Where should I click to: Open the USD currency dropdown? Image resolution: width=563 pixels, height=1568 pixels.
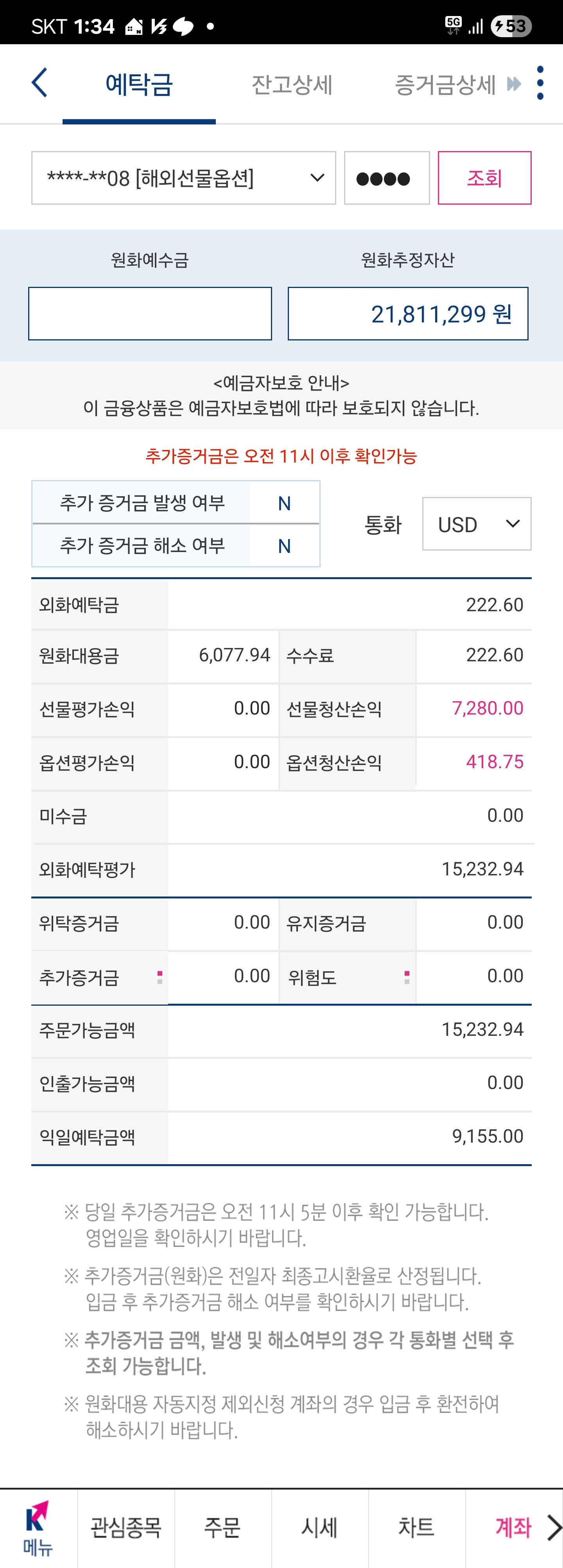477,524
